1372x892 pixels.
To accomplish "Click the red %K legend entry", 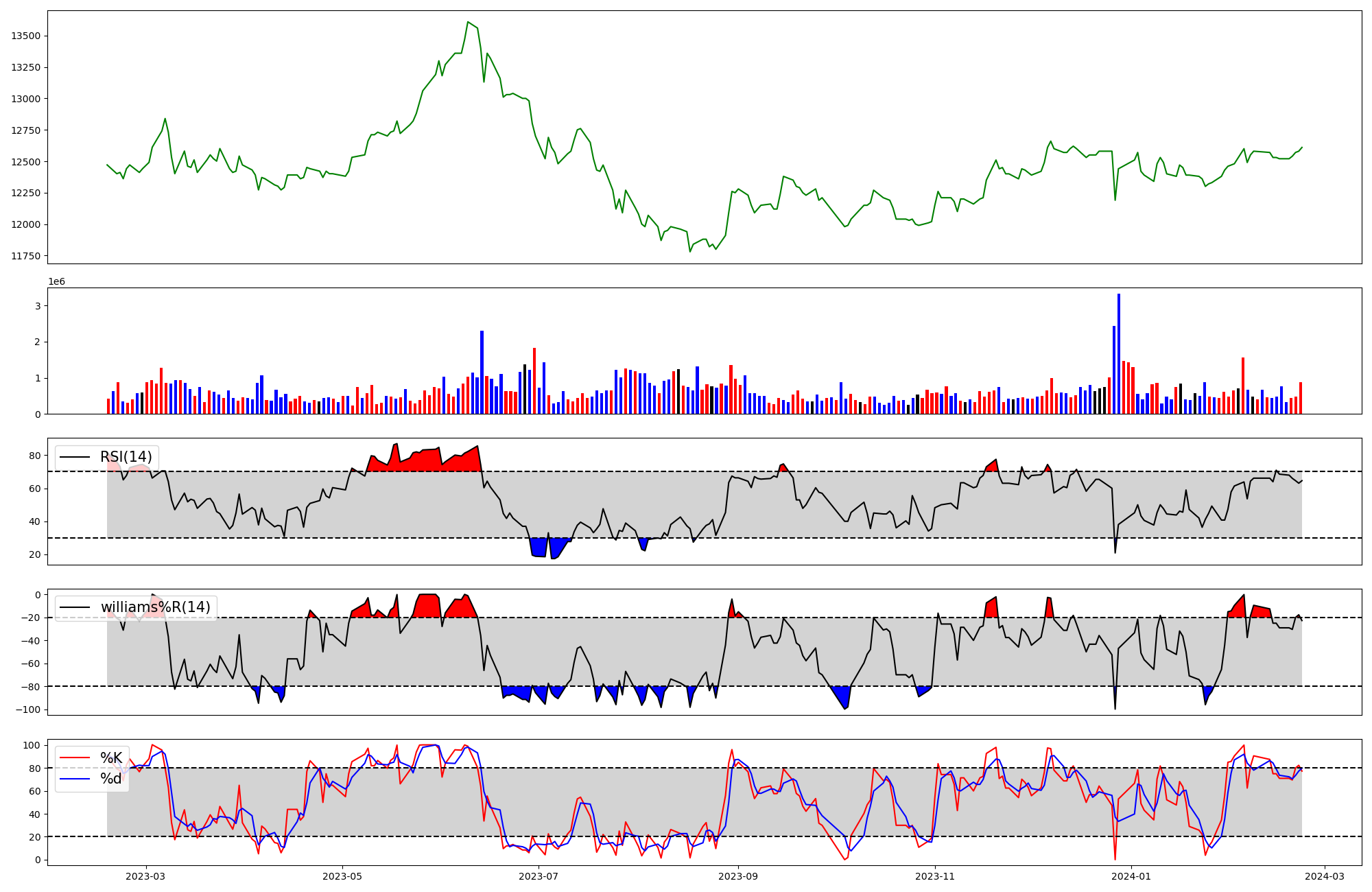I will pyautogui.click(x=111, y=758).
